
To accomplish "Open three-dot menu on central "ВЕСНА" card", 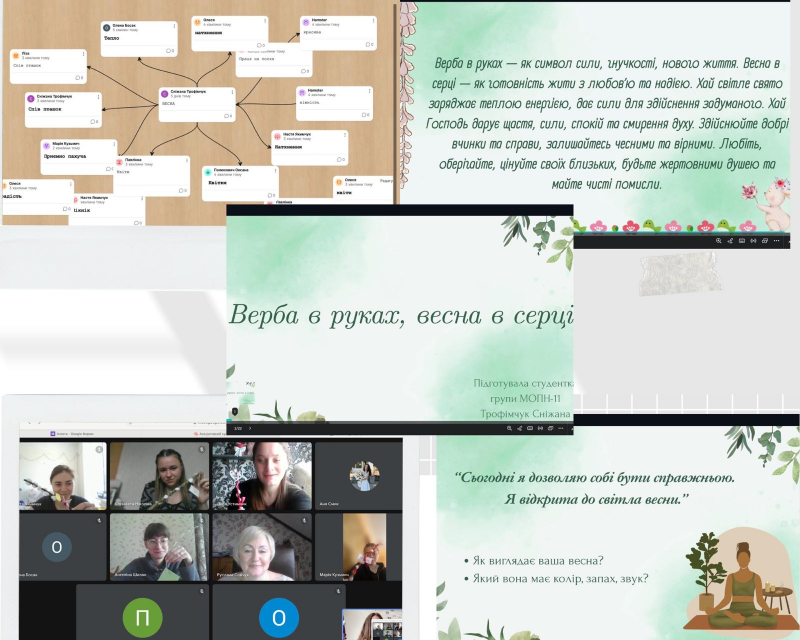I will (233, 92).
